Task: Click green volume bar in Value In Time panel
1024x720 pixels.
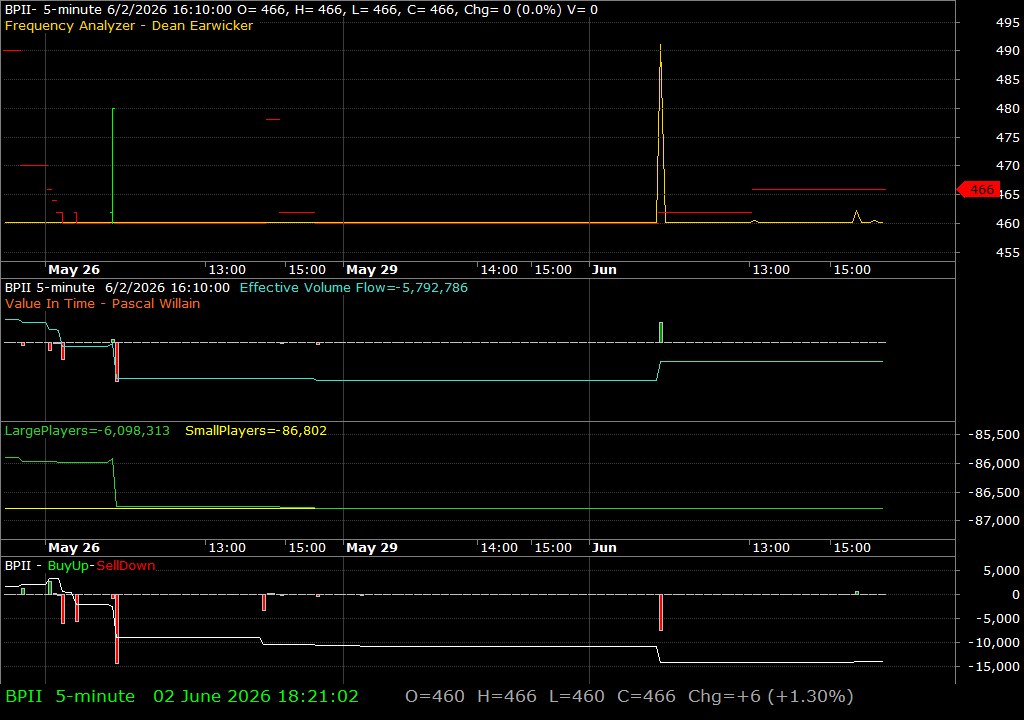Action: click(661, 332)
